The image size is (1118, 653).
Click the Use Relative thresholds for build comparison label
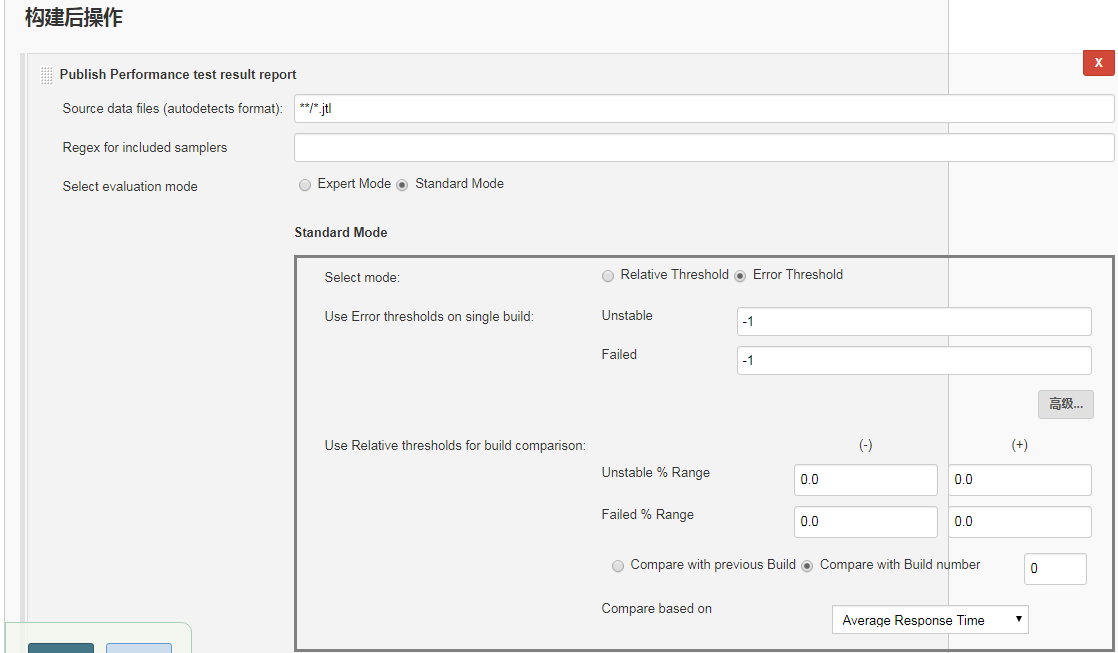coord(455,446)
